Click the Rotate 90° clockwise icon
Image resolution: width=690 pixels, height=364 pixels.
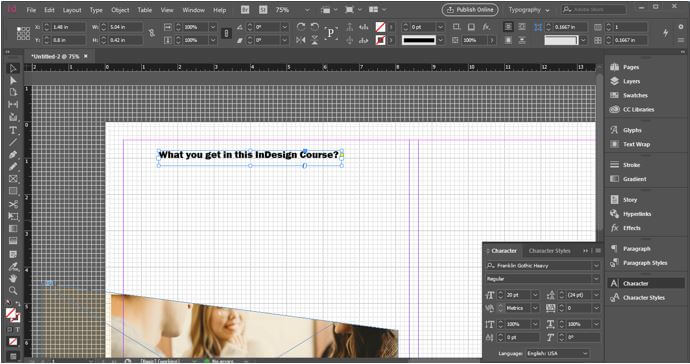301,27
